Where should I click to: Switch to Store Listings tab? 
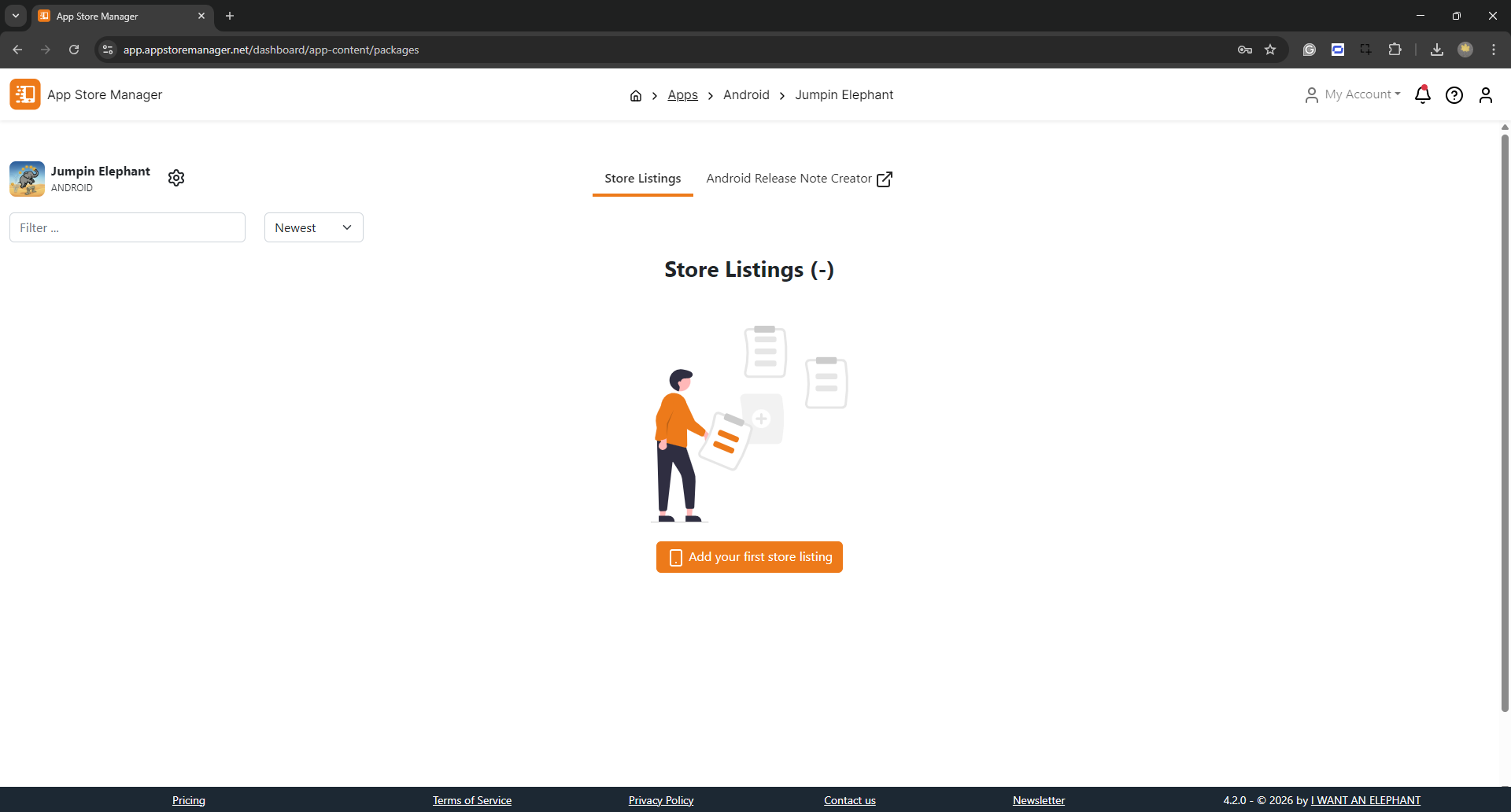coord(642,179)
